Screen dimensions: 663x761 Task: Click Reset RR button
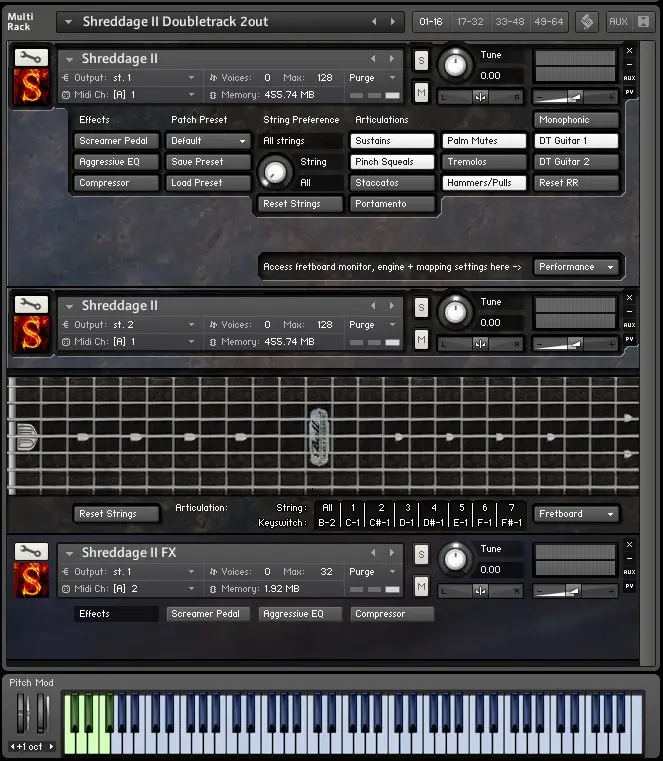pyautogui.click(x=576, y=183)
